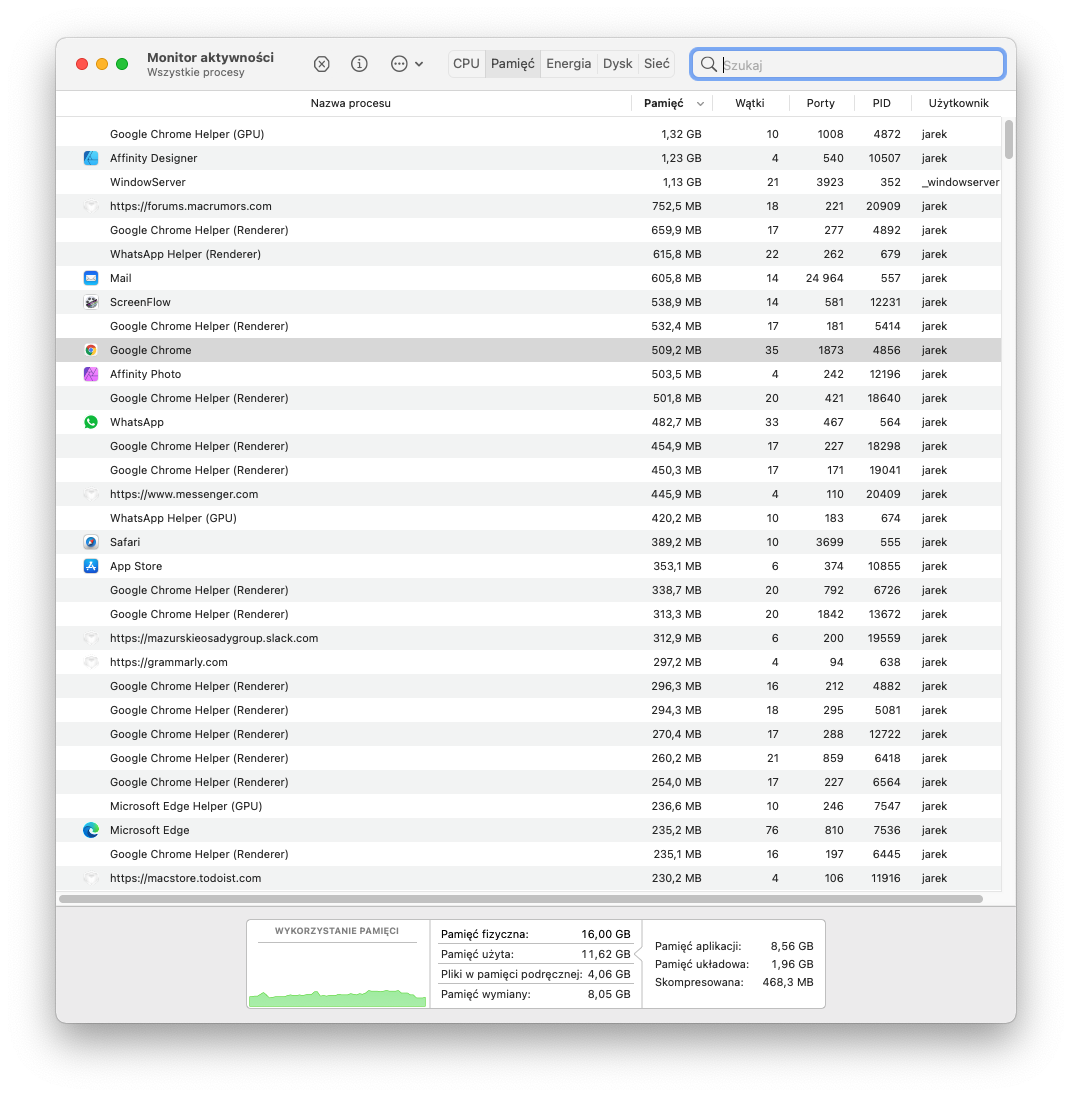Sort by Nazwa procesu column header
The height and width of the screenshot is (1097, 1072).
pyautogui.click(x=351, y=104)
